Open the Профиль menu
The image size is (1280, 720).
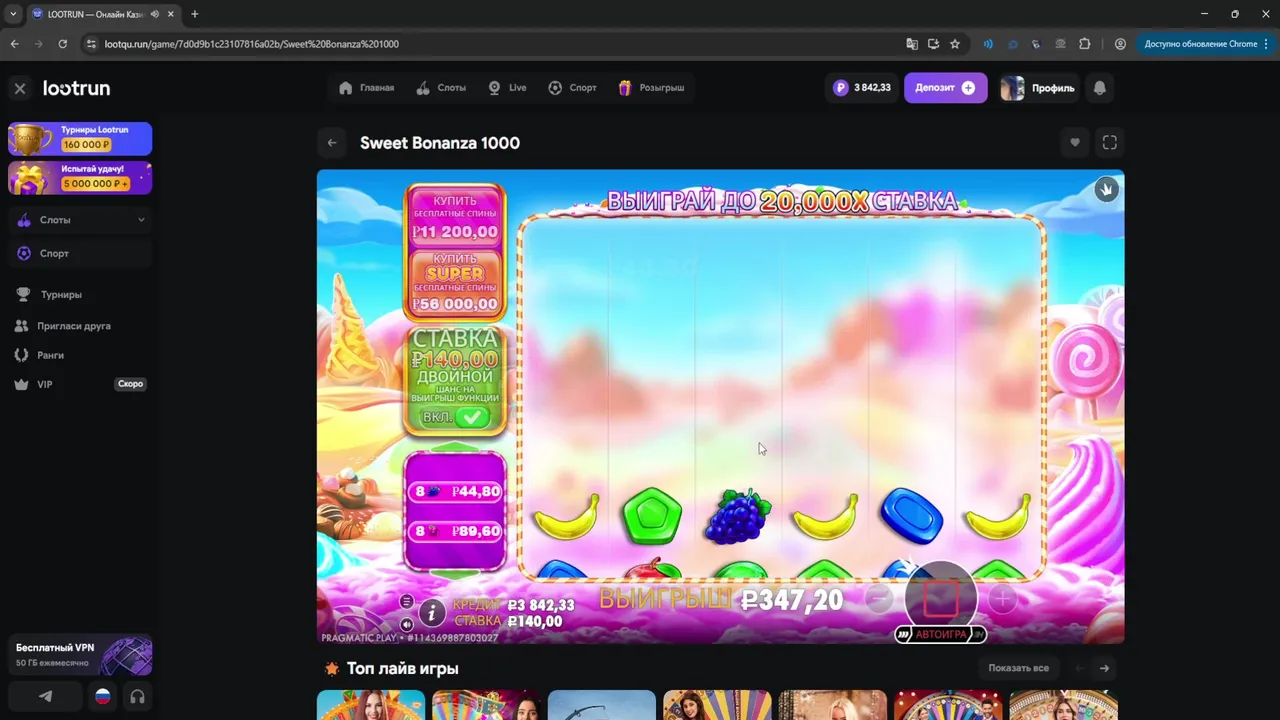coord(1038,88)
